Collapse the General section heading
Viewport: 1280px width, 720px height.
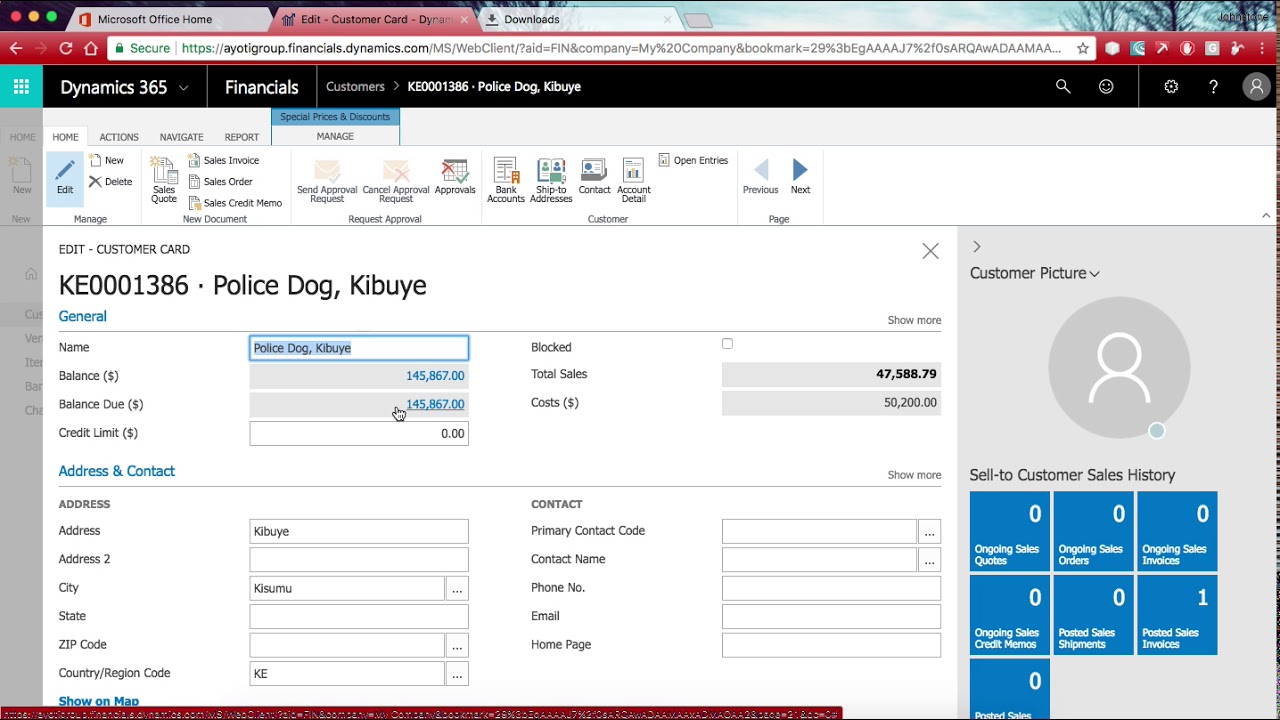click(82, 316)
